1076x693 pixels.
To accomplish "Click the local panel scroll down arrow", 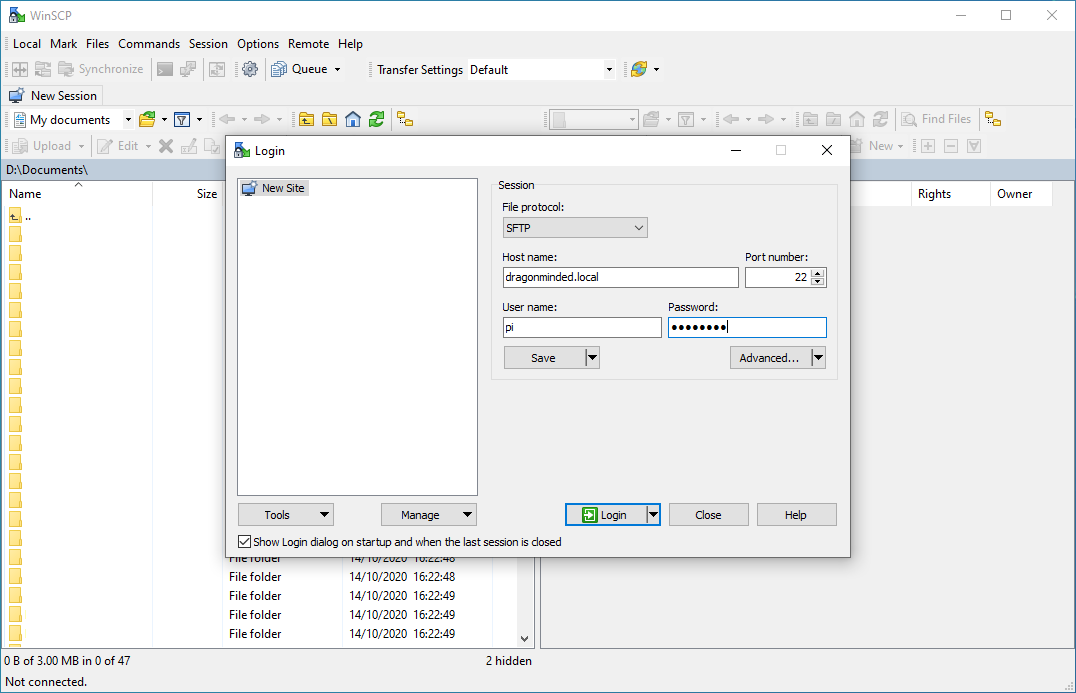I will click(x=525, y=639).
